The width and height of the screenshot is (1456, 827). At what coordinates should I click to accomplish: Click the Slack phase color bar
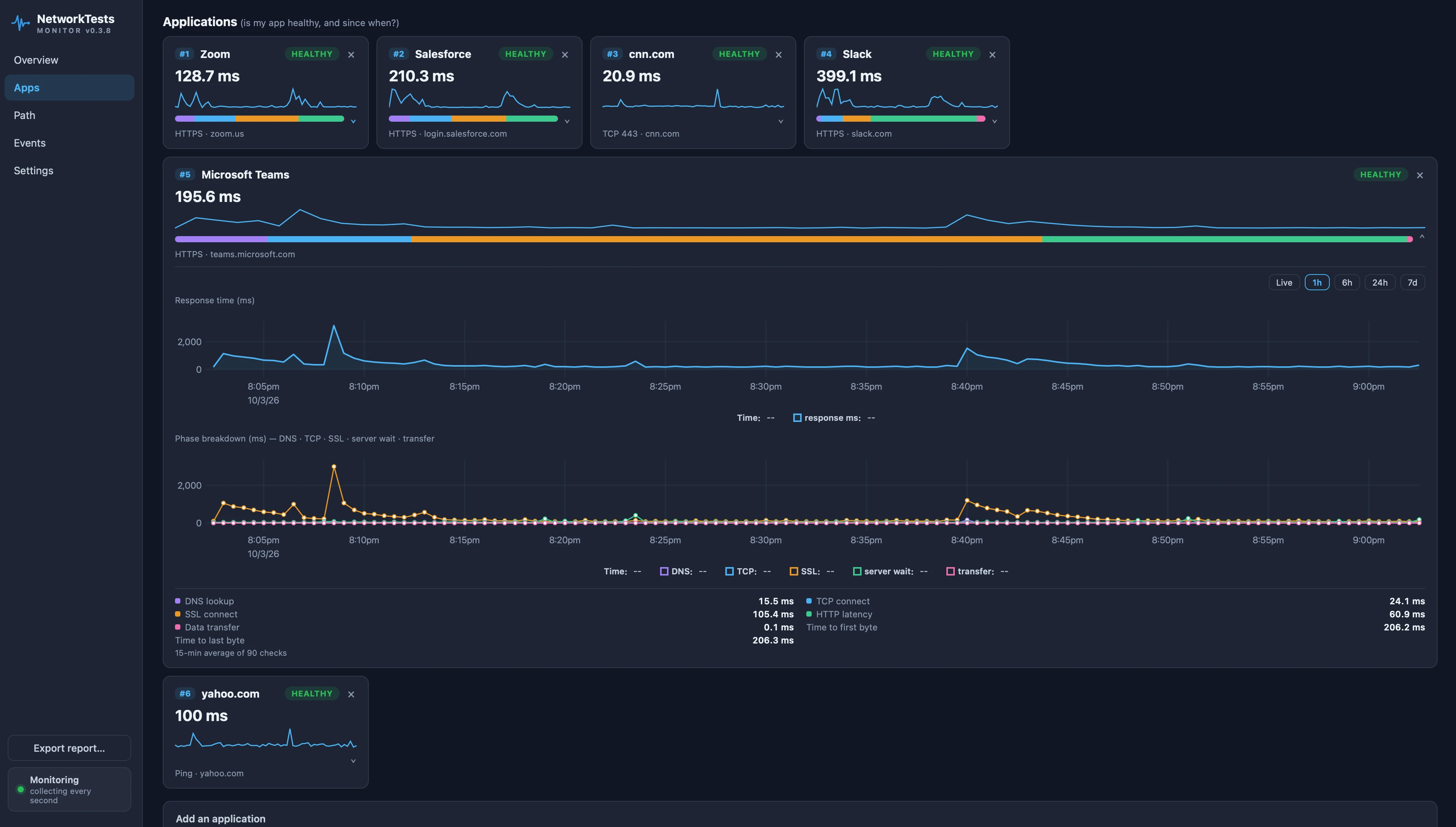[x=901, y=119]
